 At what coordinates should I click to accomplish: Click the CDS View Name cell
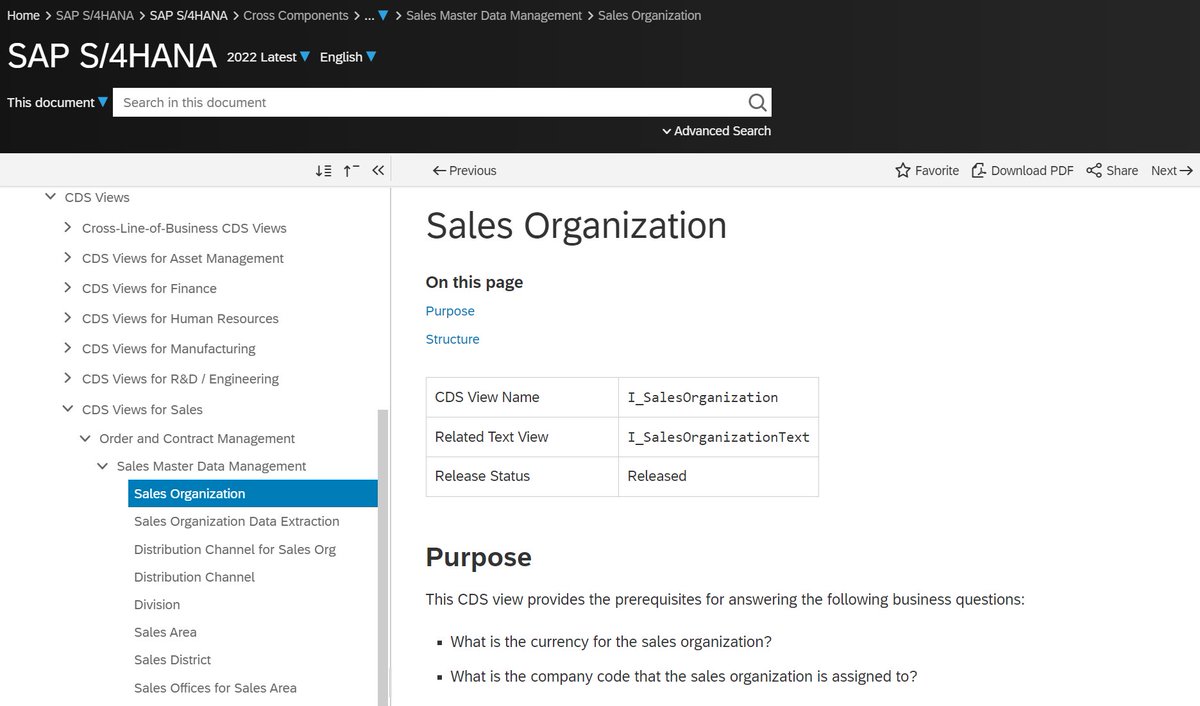coord(522,397)
